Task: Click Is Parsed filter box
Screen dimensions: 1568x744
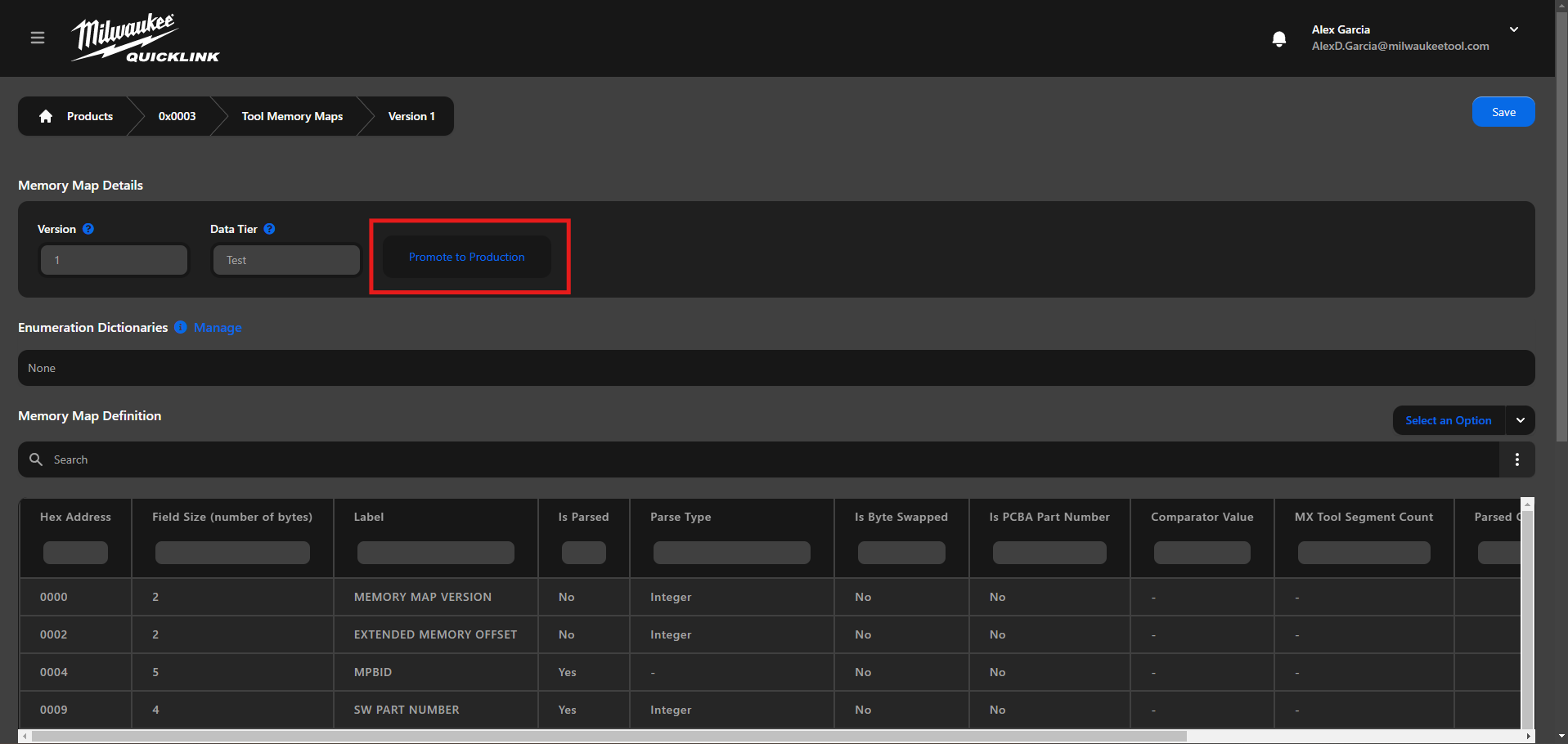Action: (584, 553)
